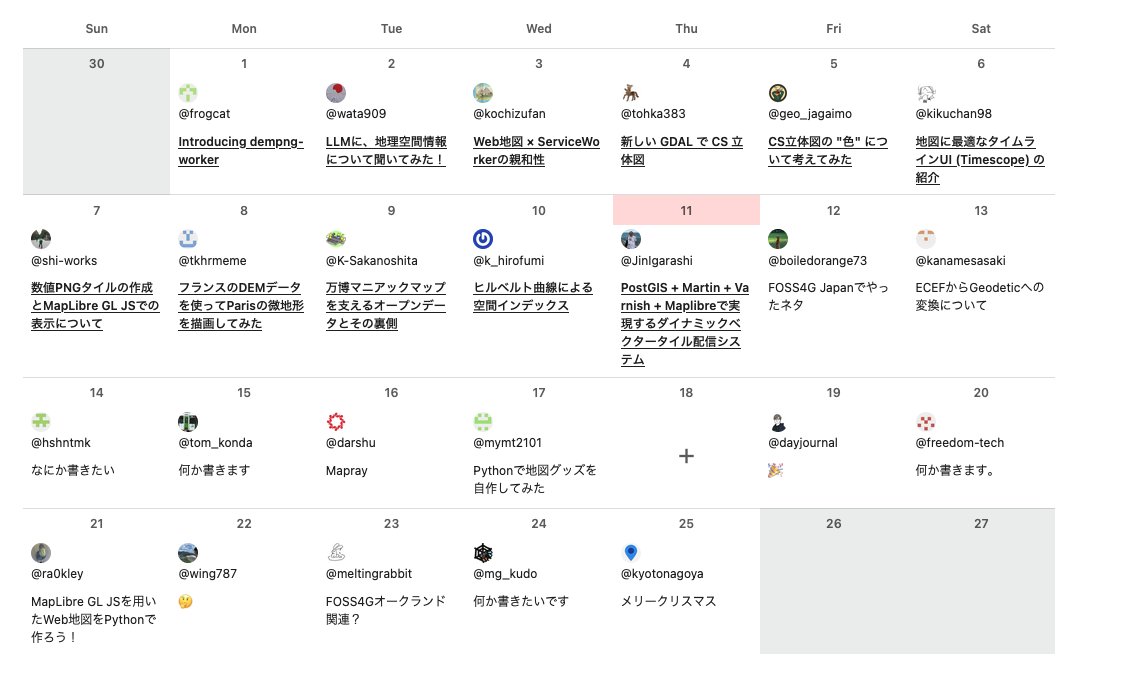This screenshot has width=1123, height=682.
Task: Click username @k_hirofumi
Action: [x=509, y=261]
